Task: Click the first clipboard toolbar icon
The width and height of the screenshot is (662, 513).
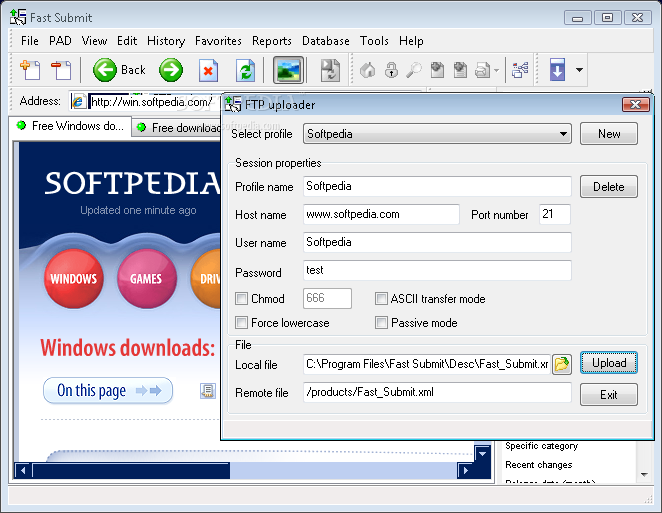Action: 437,70
